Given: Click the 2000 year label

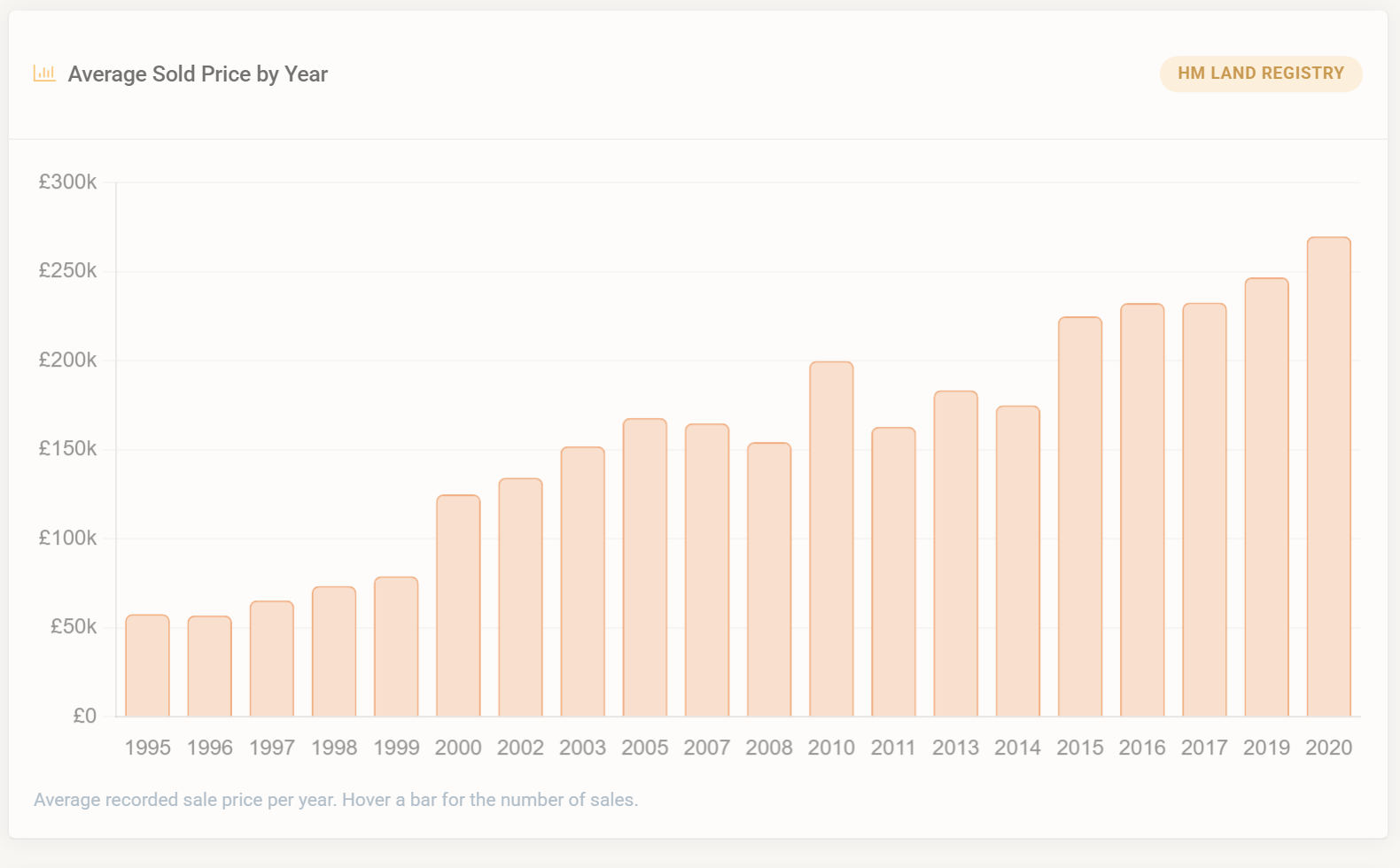Looking at the screenshot, I should click(458, 748).
